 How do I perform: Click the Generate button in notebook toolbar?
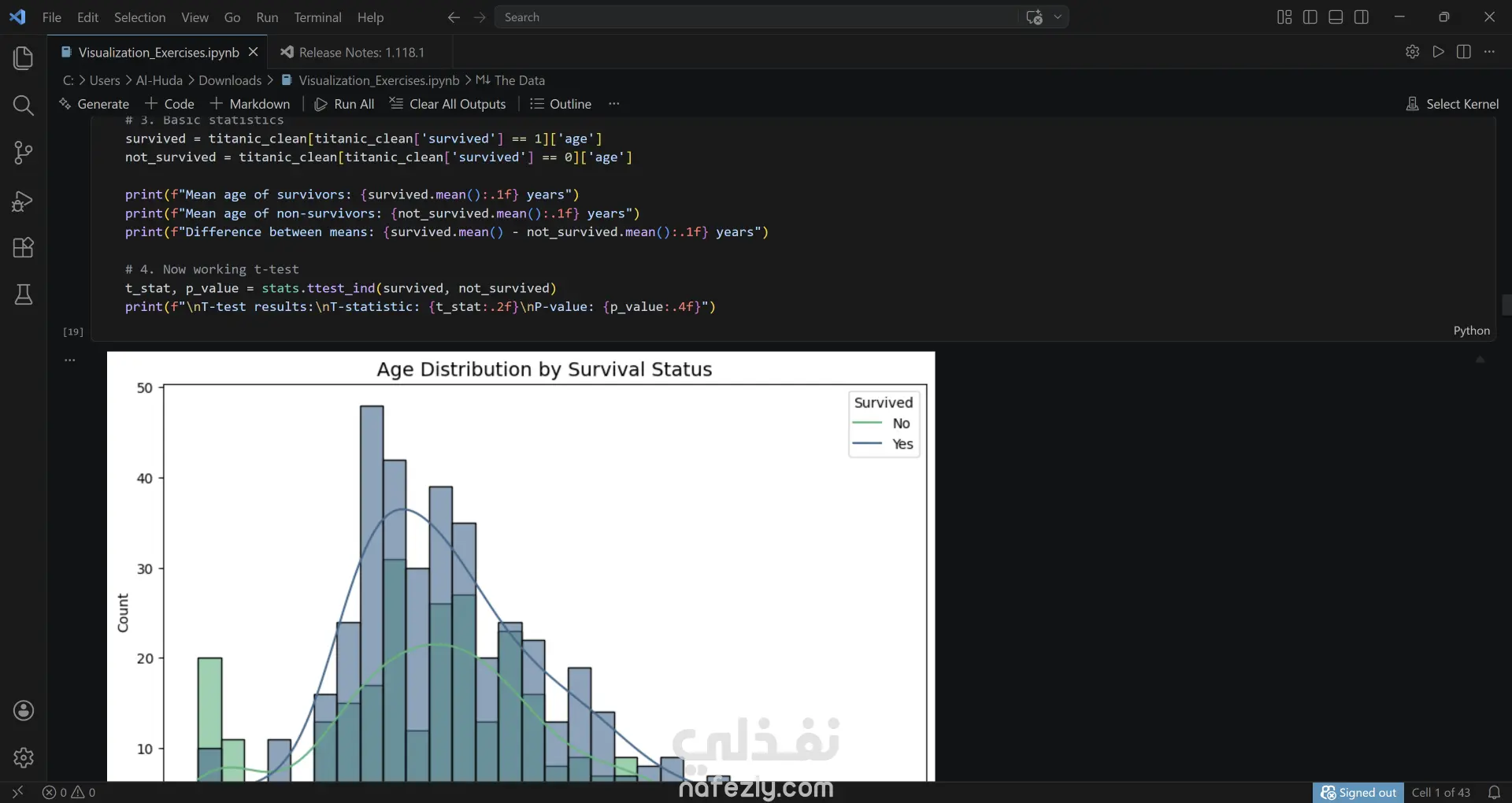tap(94, 104)
